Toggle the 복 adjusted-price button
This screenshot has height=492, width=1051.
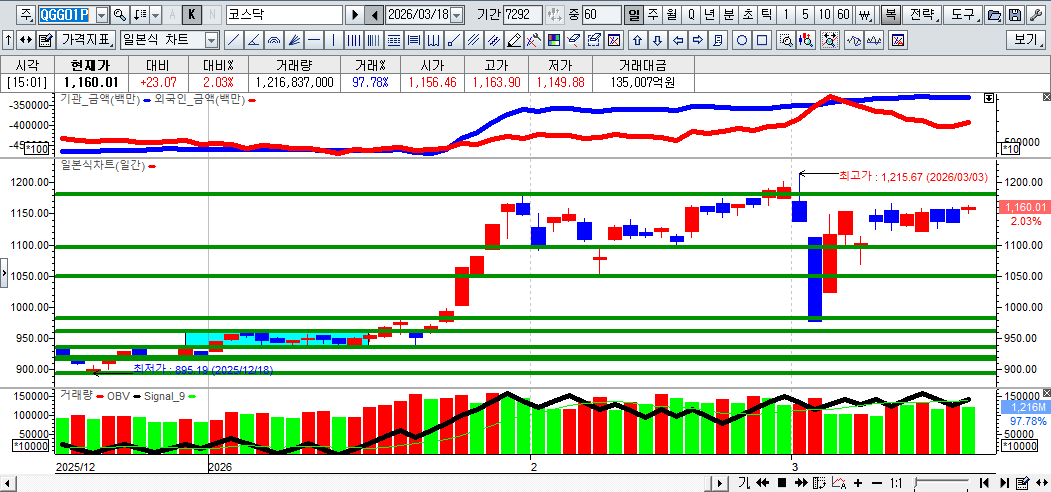tap(889, 15)
